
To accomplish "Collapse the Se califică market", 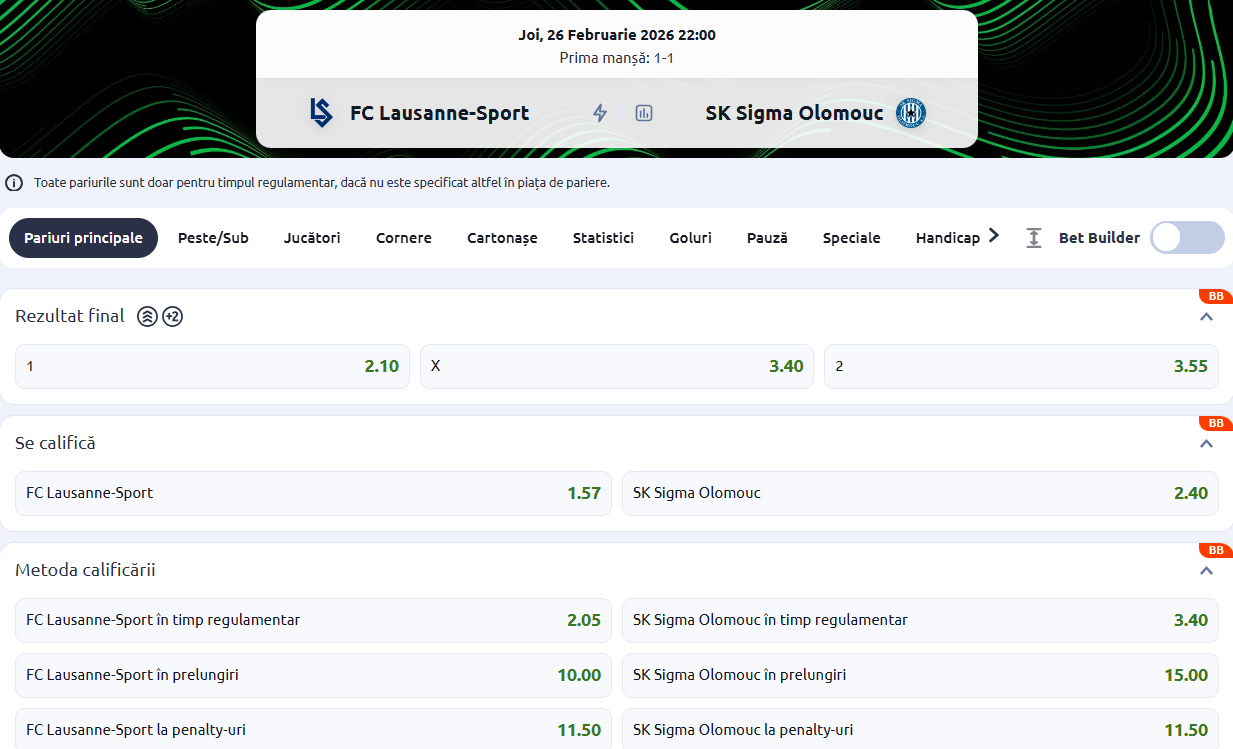I will [1206, 444].
